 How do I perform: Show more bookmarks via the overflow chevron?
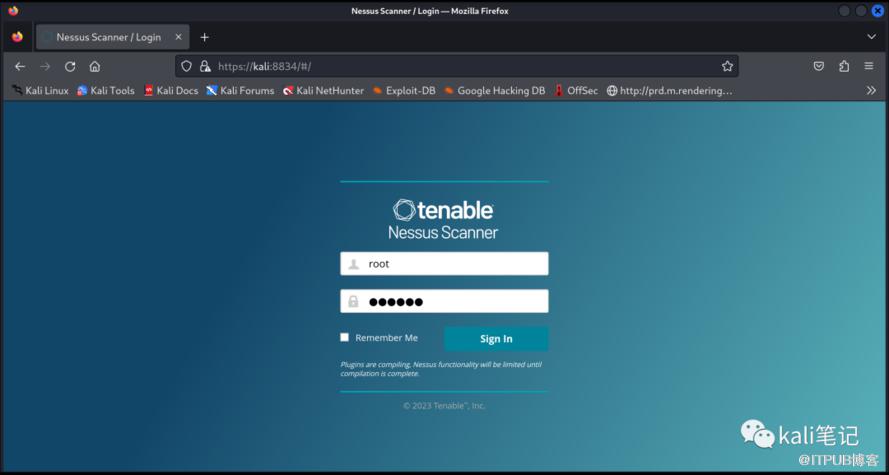(871, 90)
